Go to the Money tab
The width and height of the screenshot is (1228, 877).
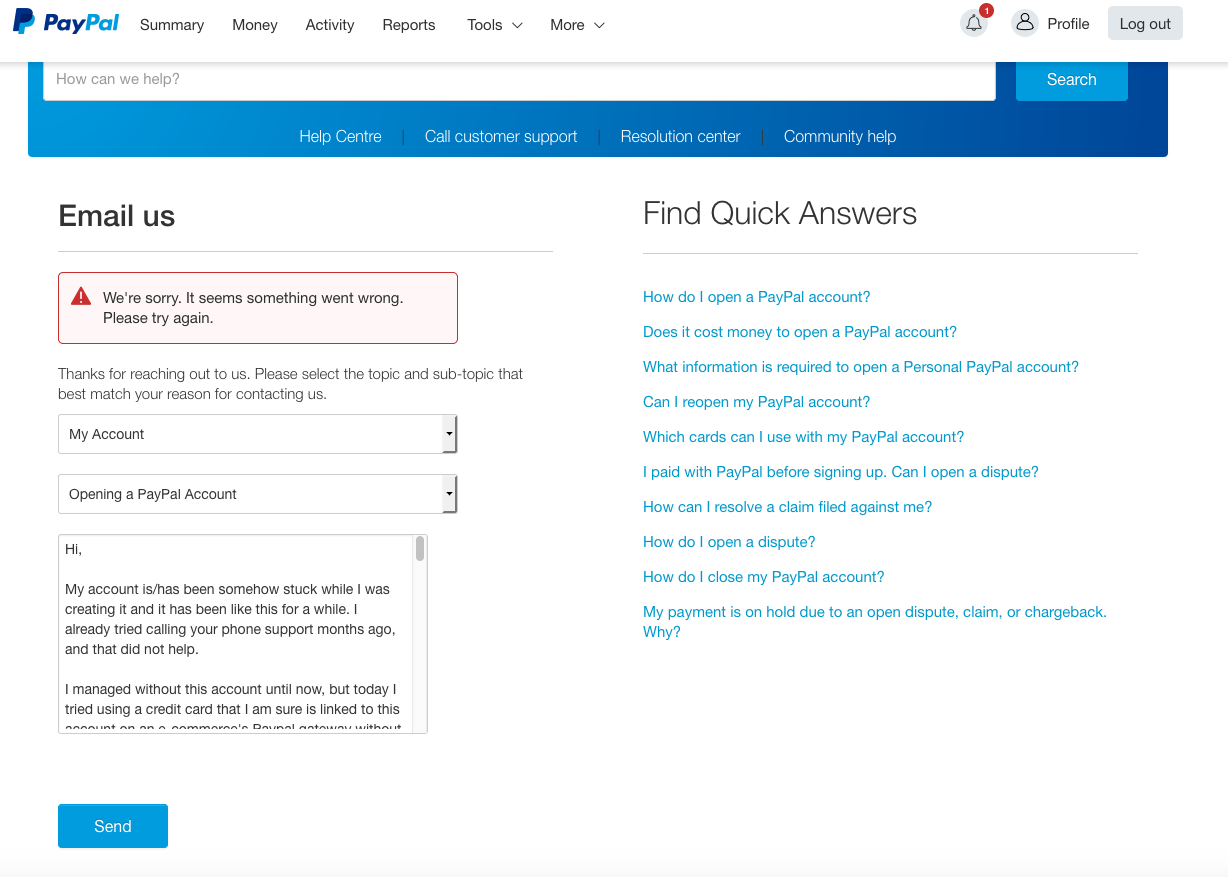coord(255,25)
